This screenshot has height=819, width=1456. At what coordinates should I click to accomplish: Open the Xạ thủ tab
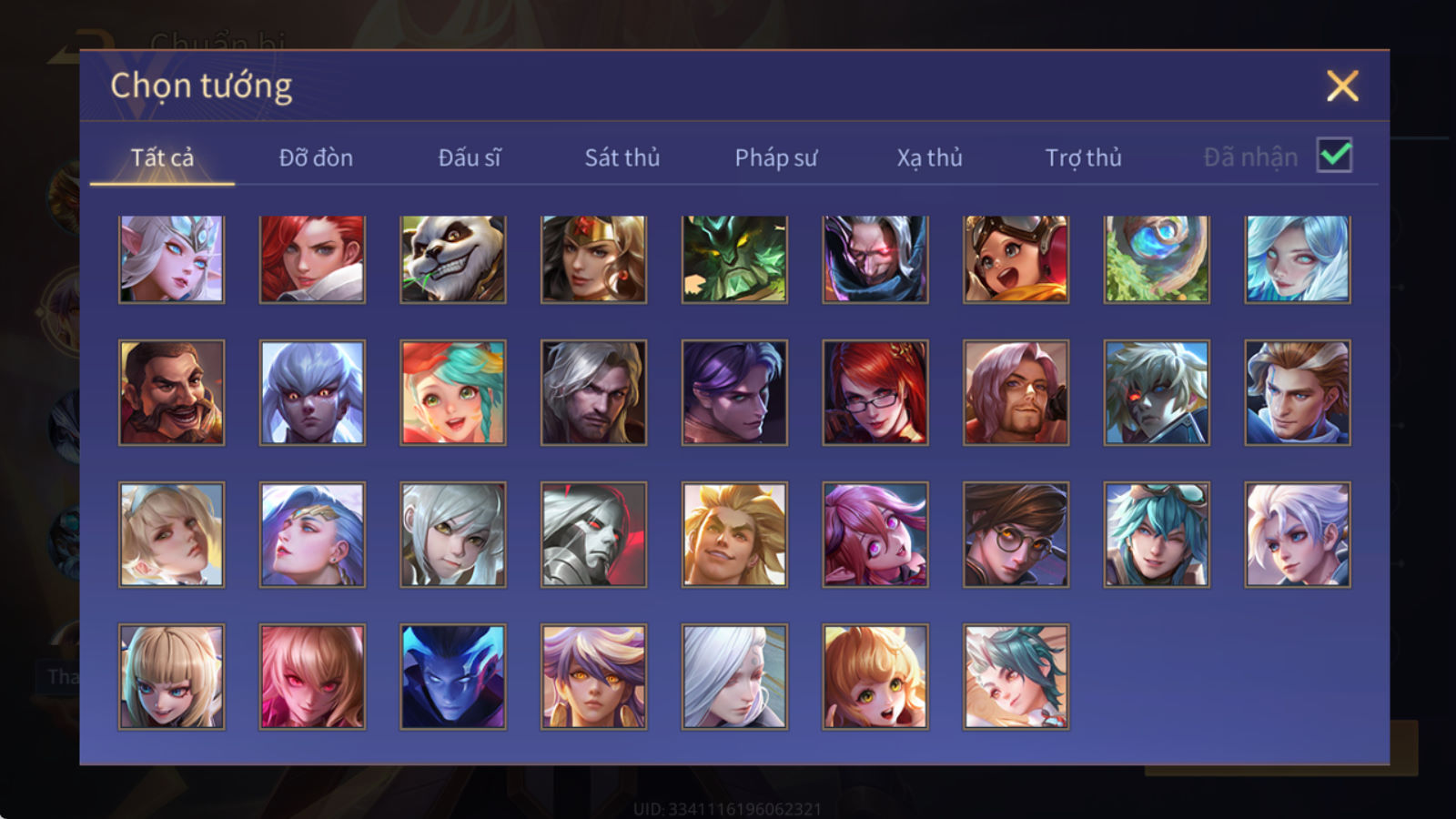(929, 157)
